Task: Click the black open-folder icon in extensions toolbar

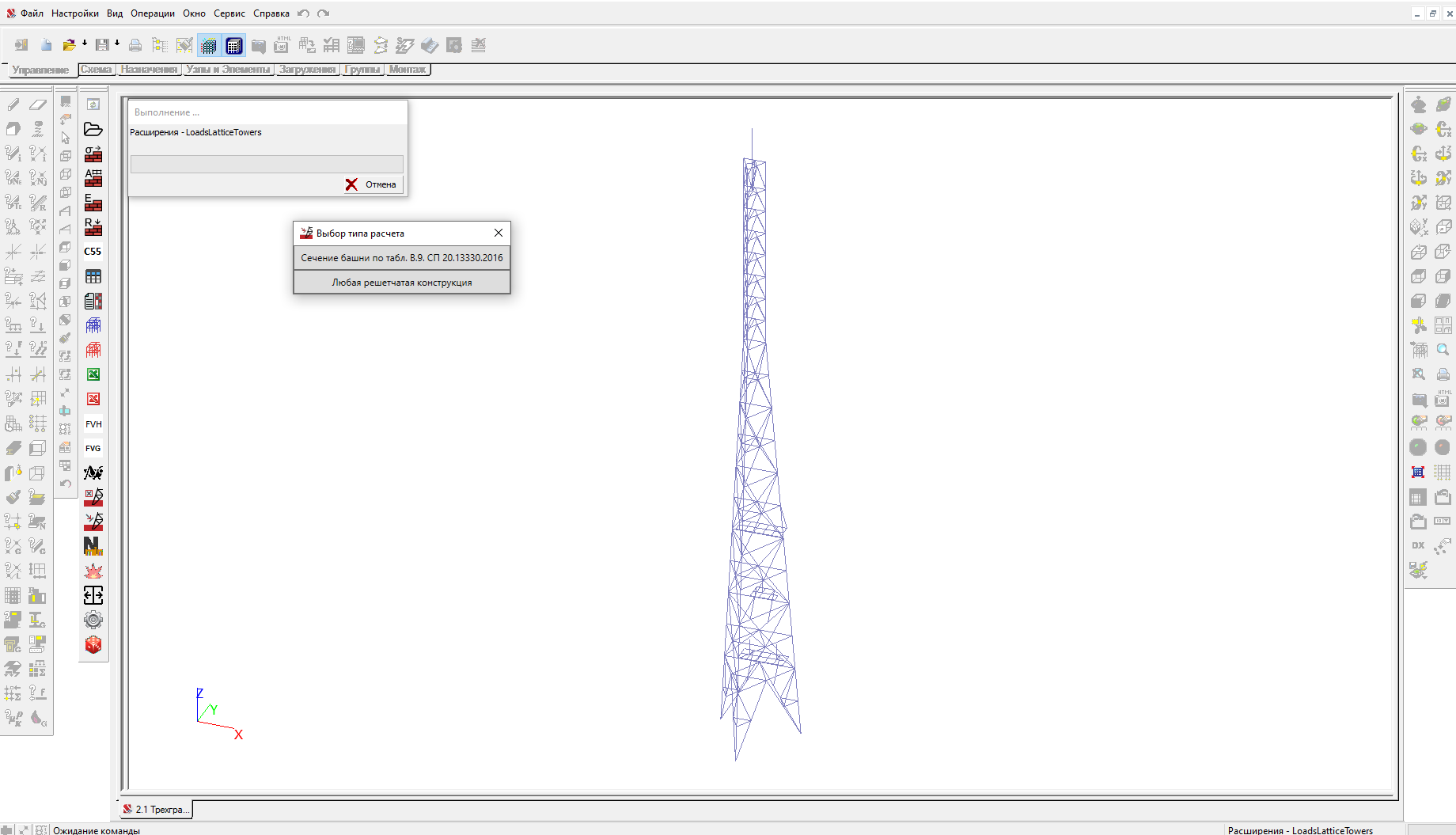Action: coord(93,130)
